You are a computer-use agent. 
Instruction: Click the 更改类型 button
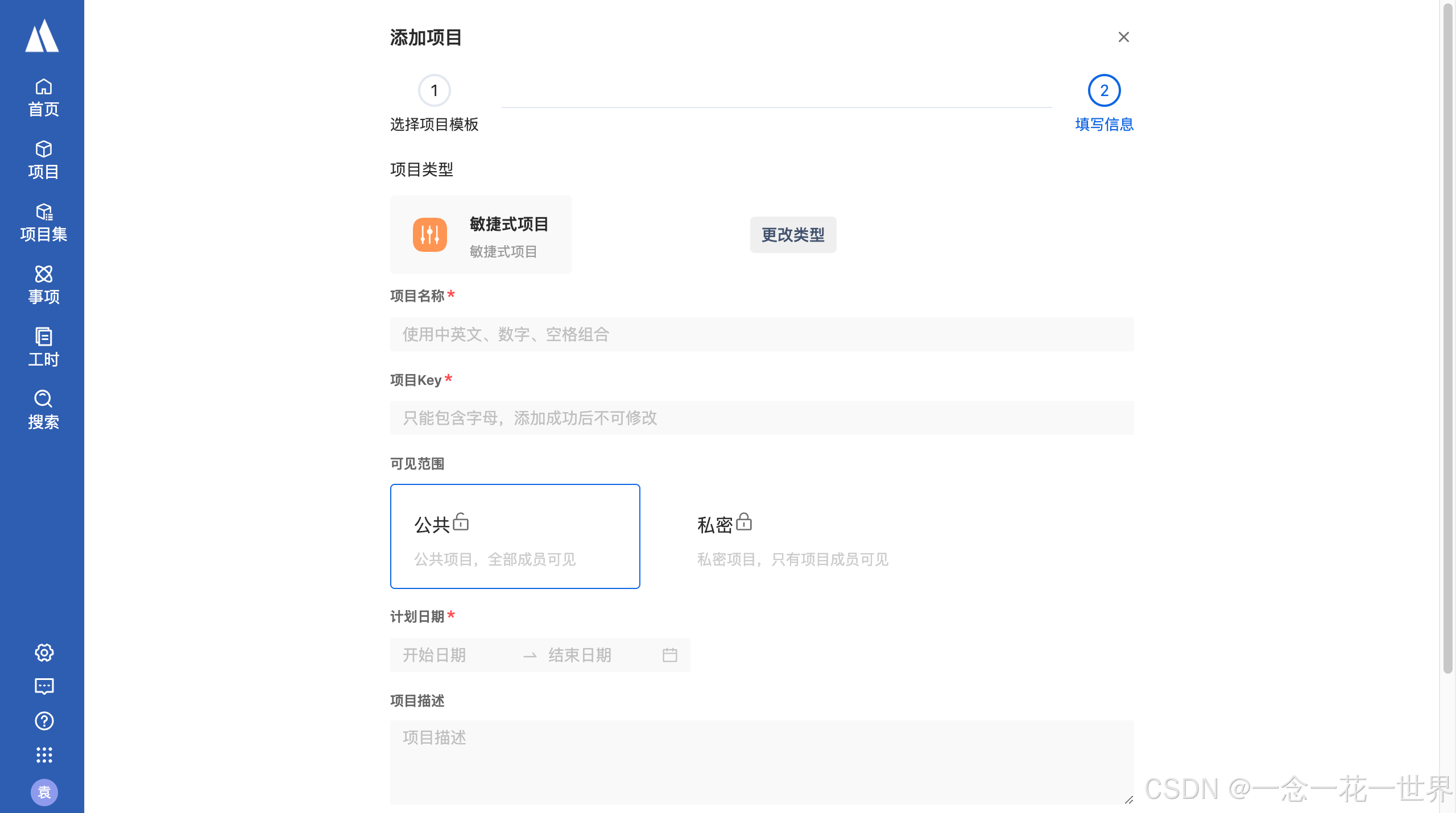pyautogui.click(x=793, y=235)
